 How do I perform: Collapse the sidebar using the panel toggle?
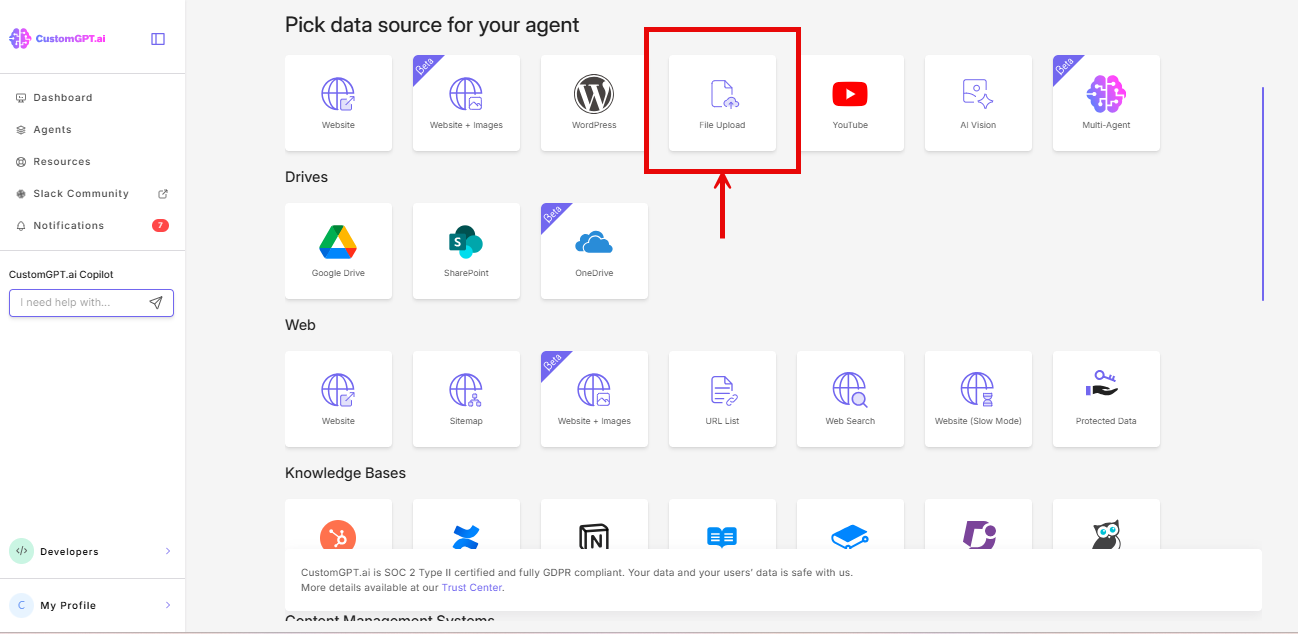[x=158, y=37]
